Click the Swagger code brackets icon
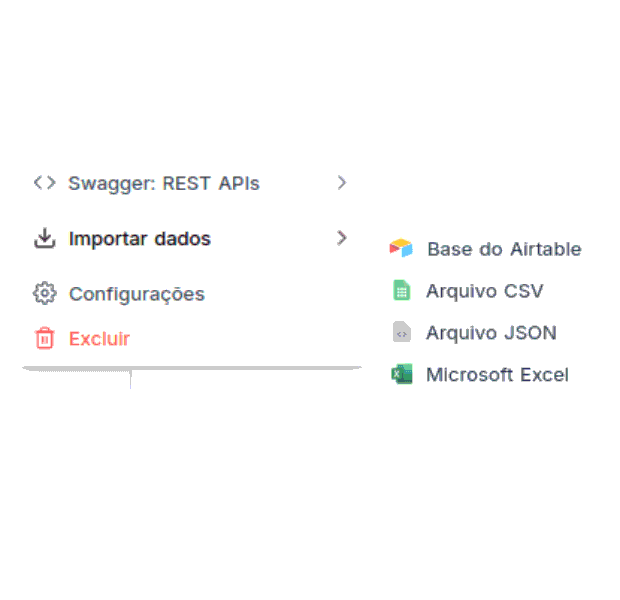 (44, 183)
